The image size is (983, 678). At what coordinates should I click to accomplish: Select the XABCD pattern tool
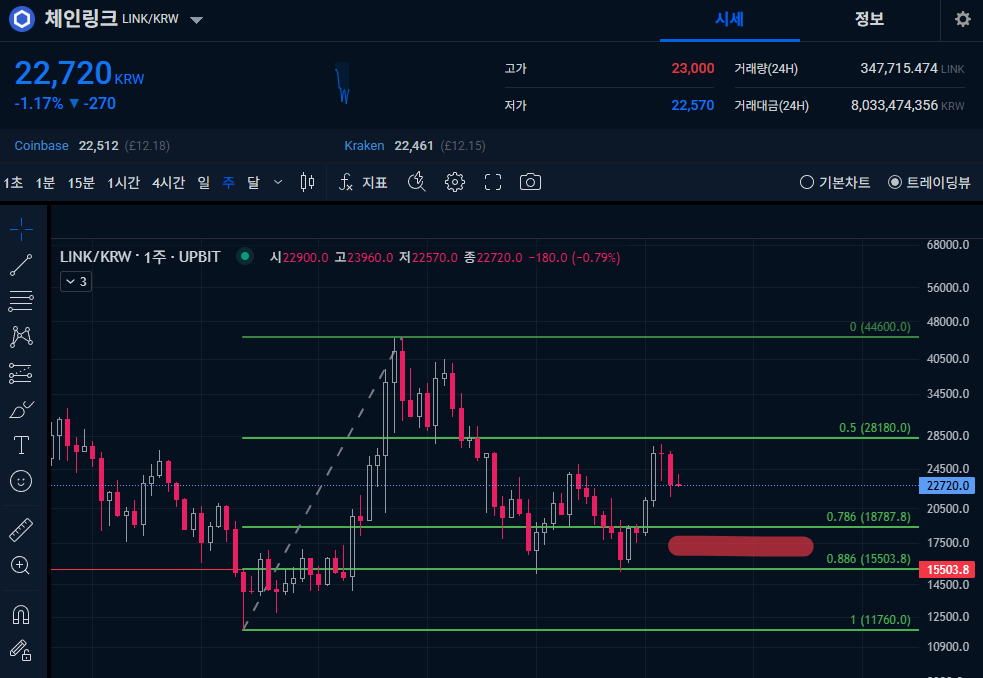point(21,337)
